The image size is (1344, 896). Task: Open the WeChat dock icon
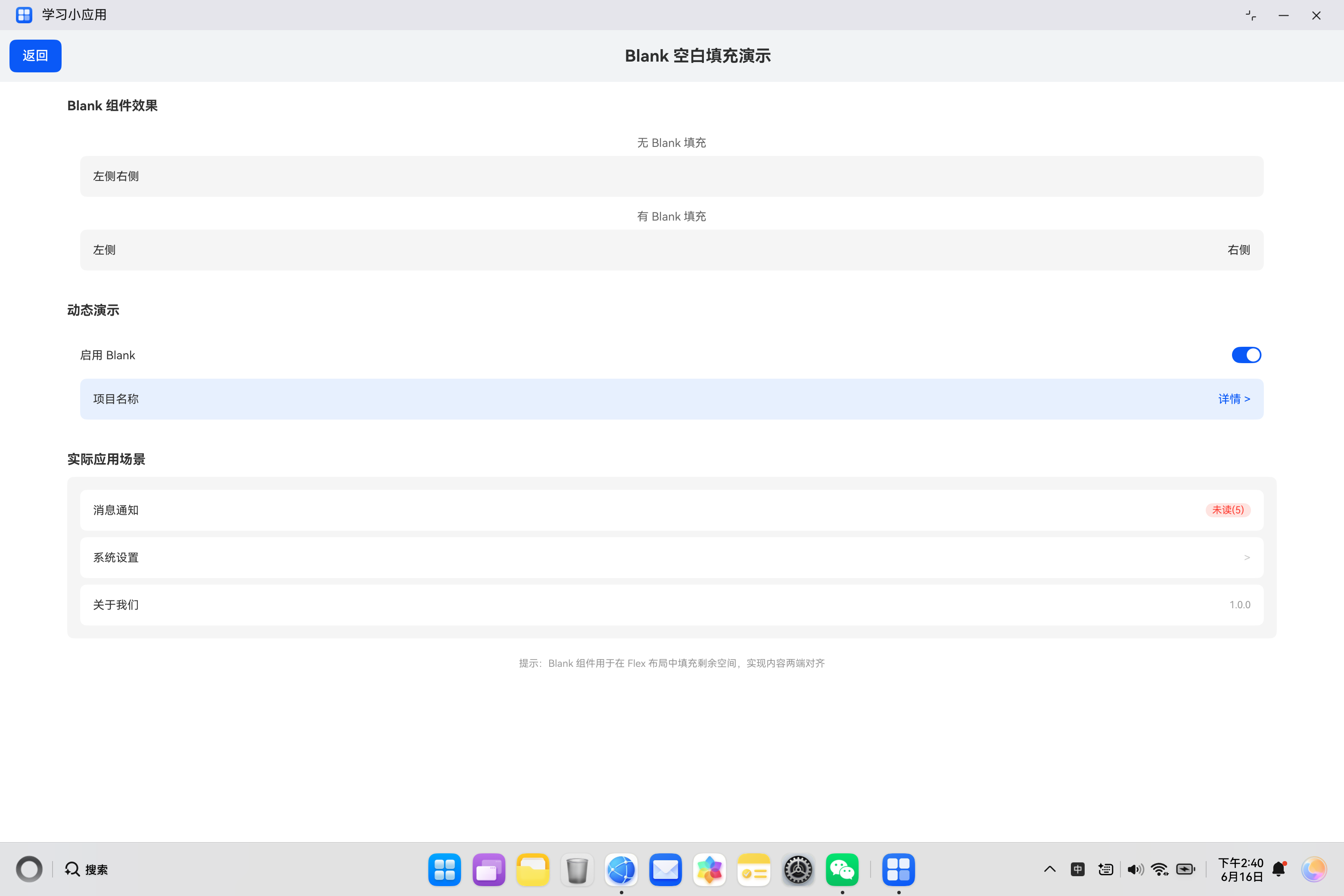(x=842, y=870)
